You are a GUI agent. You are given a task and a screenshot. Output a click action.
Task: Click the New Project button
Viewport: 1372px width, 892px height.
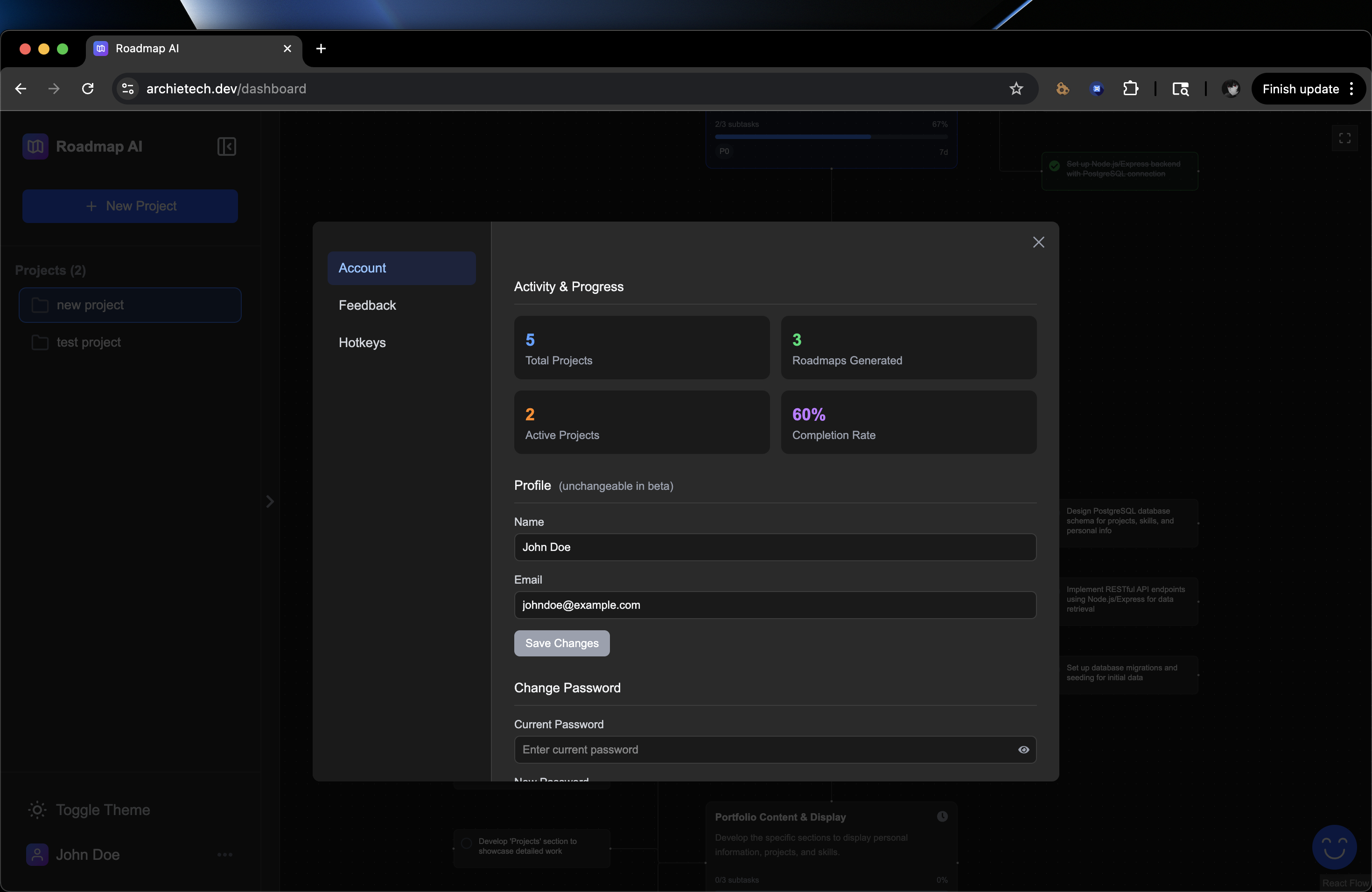point(130,206)
